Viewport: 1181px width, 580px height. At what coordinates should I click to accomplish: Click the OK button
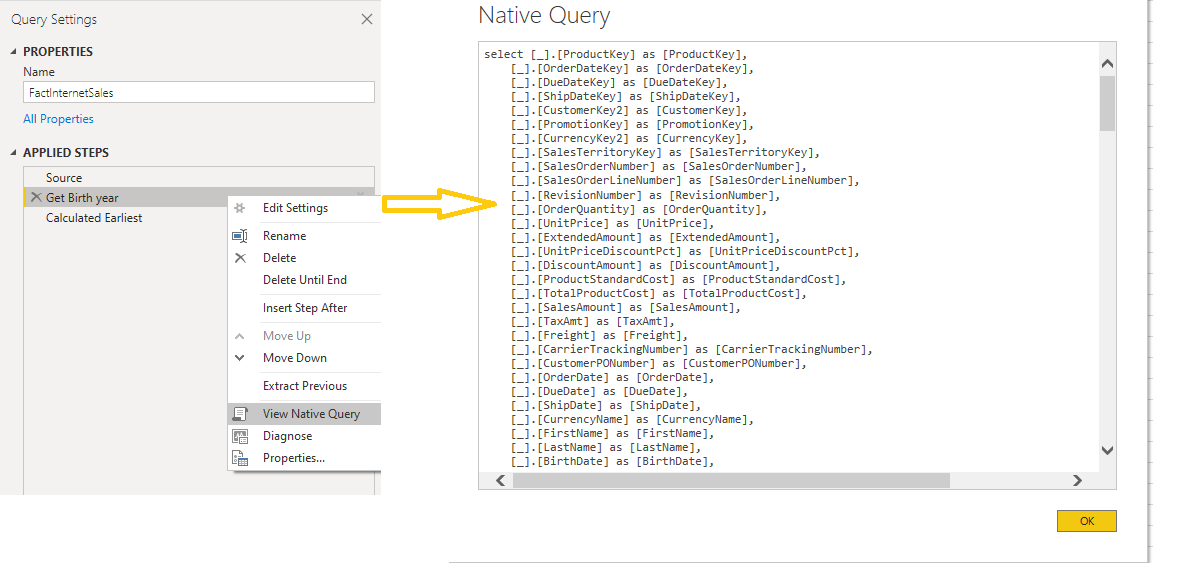pos(1086,521)
